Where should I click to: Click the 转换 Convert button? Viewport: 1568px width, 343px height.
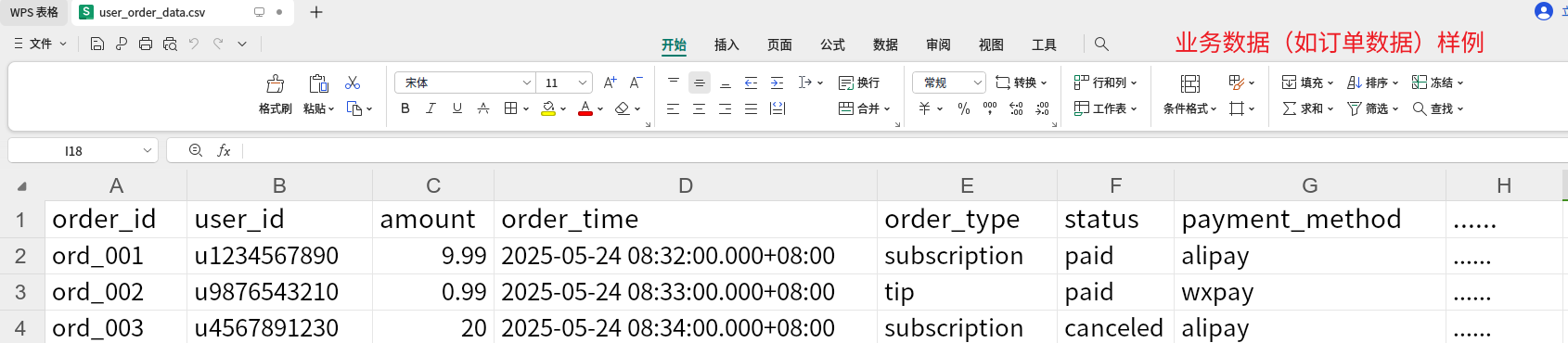pyautogui.click(x=1021, y=83)
